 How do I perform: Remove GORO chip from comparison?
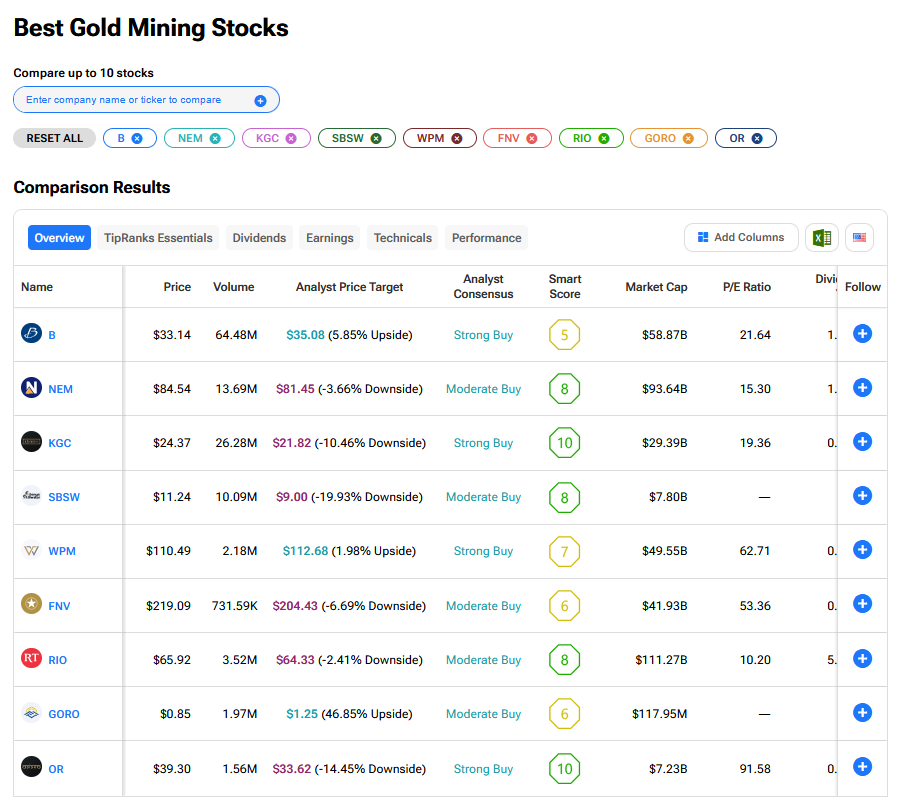688,139
